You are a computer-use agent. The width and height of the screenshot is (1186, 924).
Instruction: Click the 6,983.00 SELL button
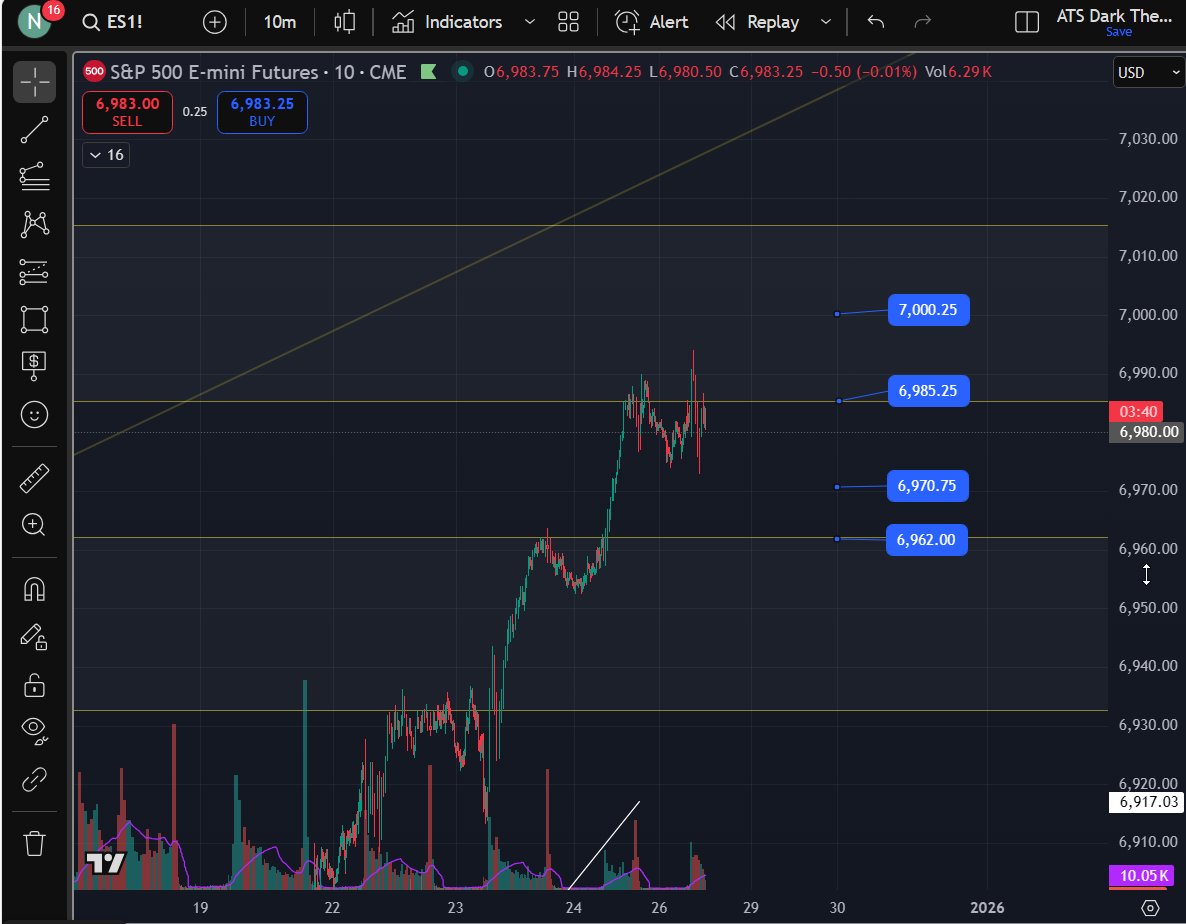click(127, 112)
